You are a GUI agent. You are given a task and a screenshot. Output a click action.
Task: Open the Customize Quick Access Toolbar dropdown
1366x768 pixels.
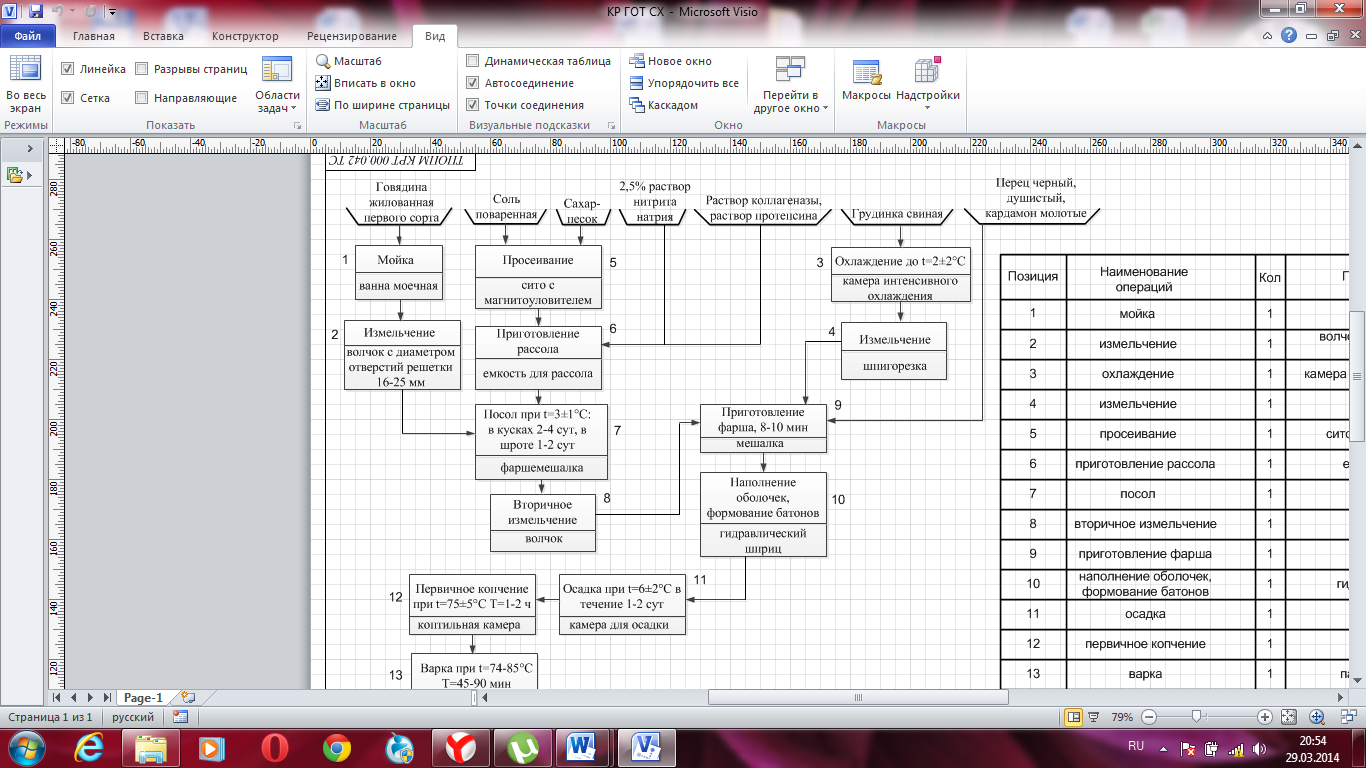111,13
